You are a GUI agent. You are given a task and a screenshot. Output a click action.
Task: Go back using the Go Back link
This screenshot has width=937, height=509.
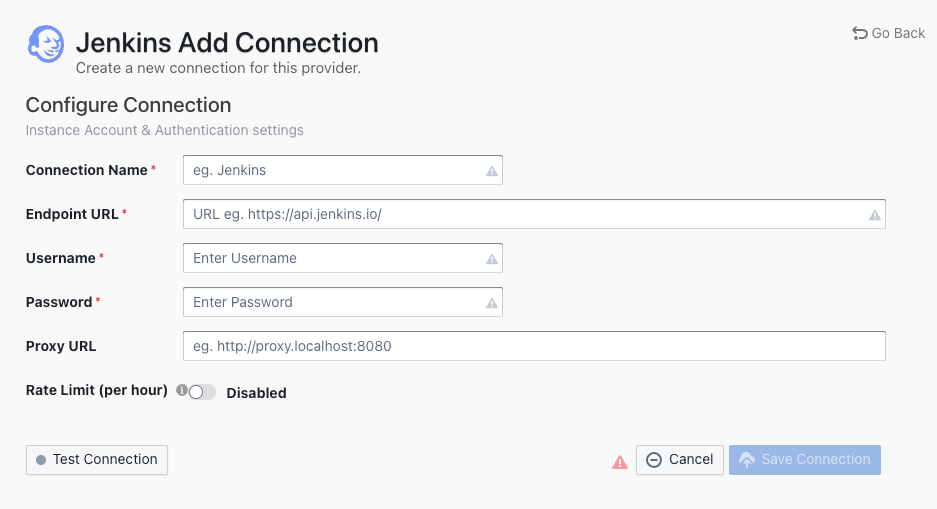coord(888,33)
